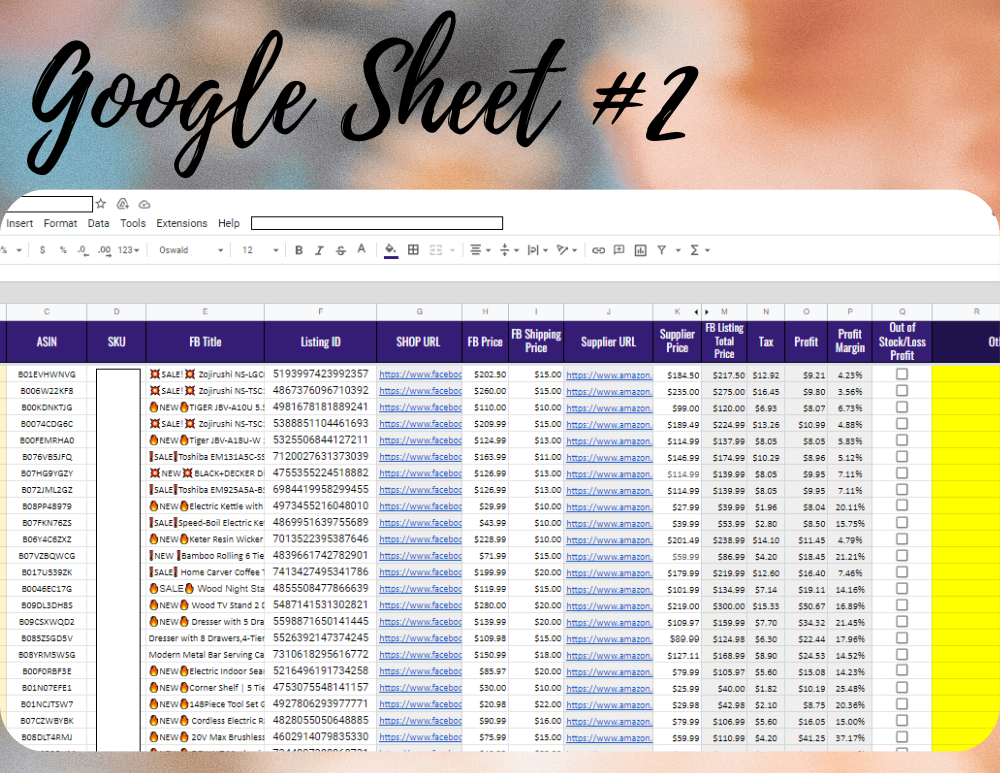The width and height of the screenshot is (1000, 773).
Task: Open the Data menu
Action: [98, 223]
